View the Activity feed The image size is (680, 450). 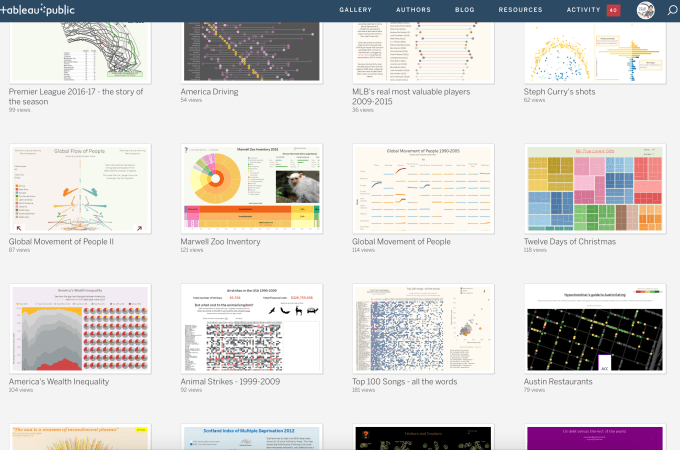tap(583, 10)
